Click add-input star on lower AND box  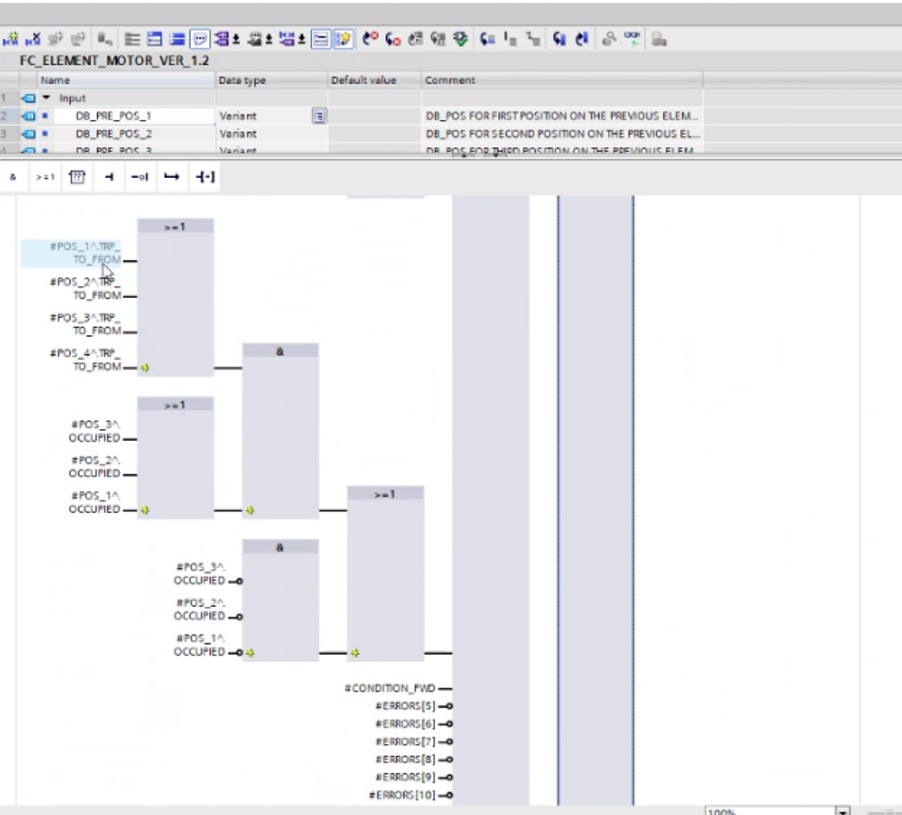click(250, 653)
